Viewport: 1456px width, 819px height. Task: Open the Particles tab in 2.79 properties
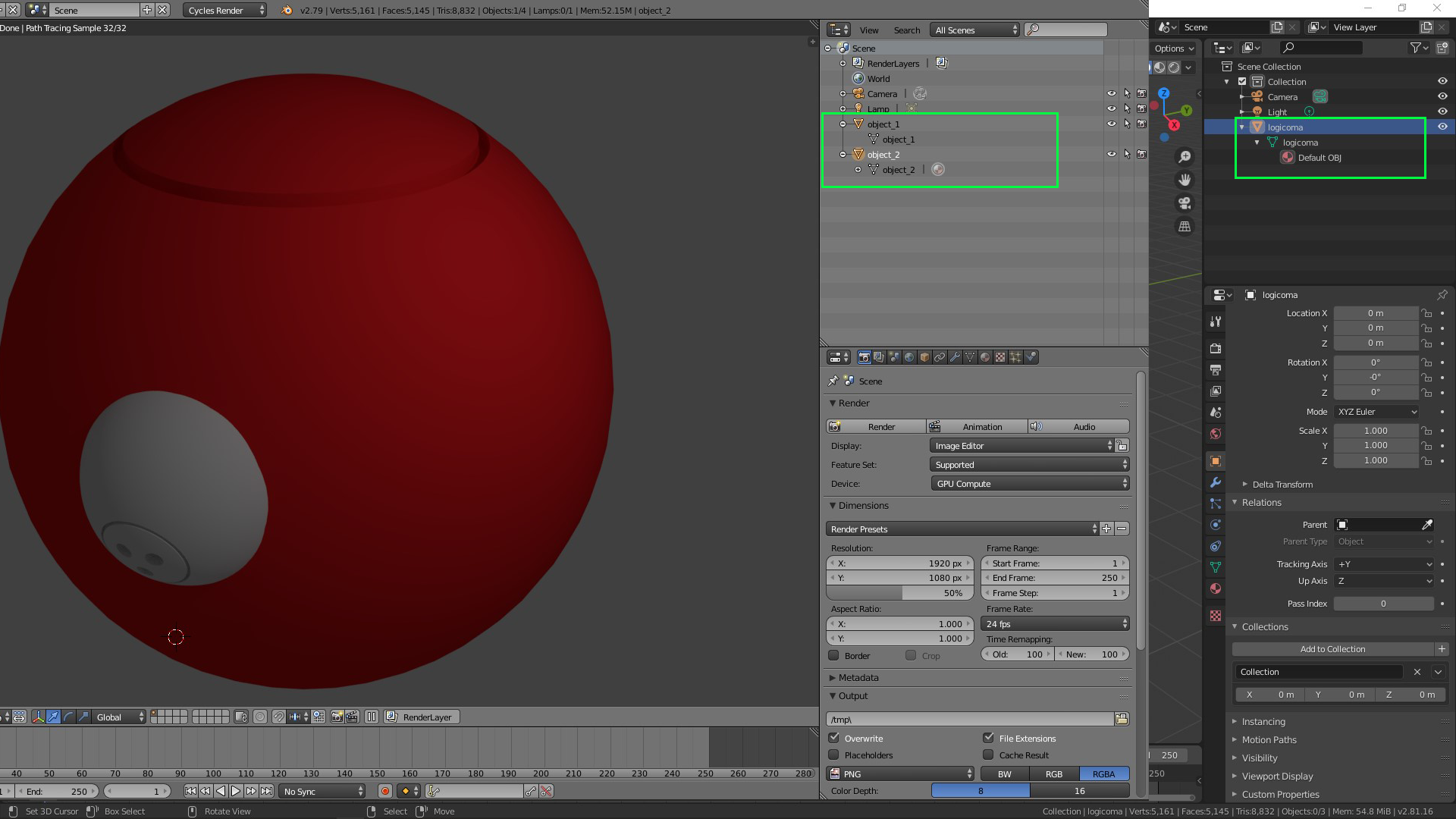[1015, 357]
